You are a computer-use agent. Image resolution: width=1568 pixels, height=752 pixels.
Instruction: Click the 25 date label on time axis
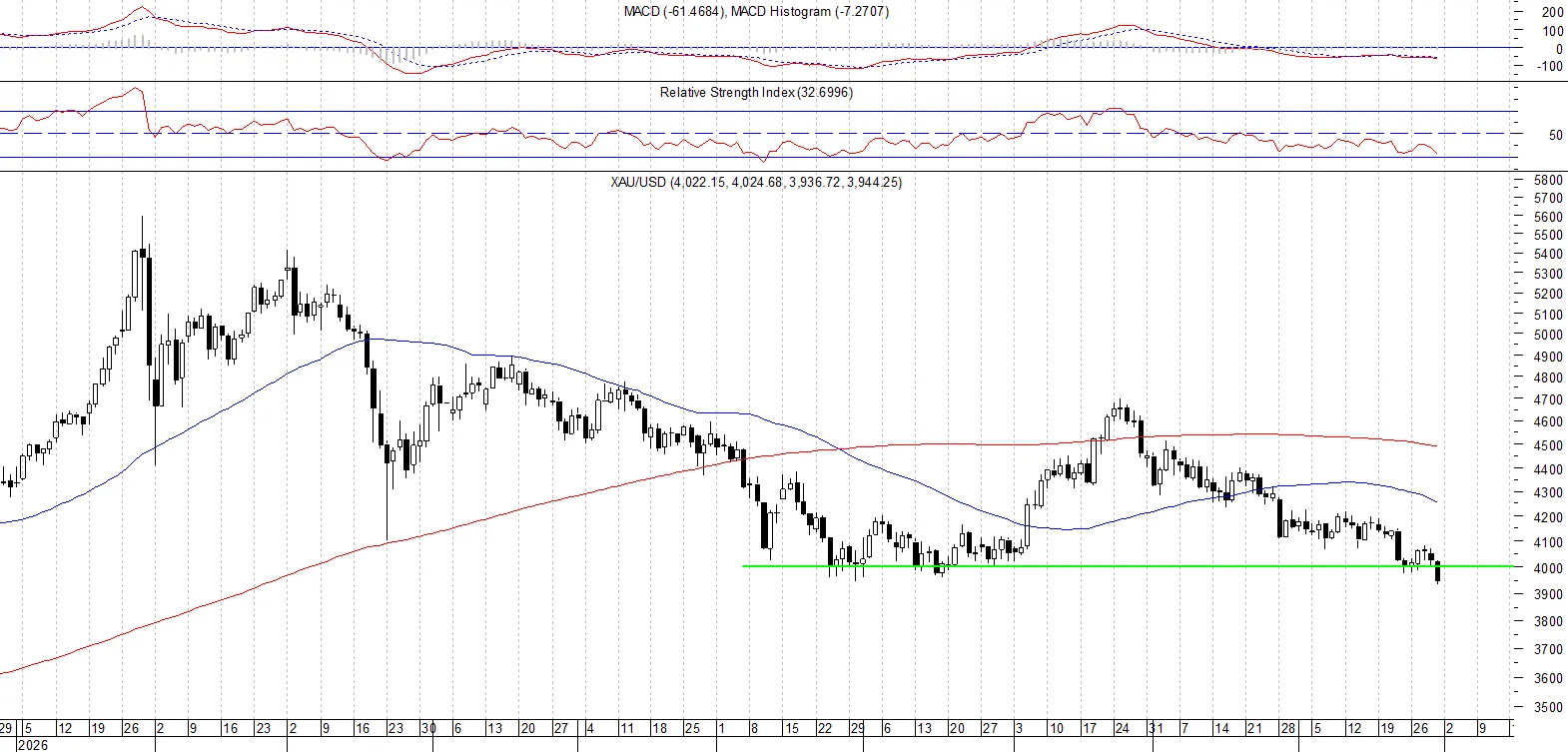pyautogui.click(x=692, y=729)
